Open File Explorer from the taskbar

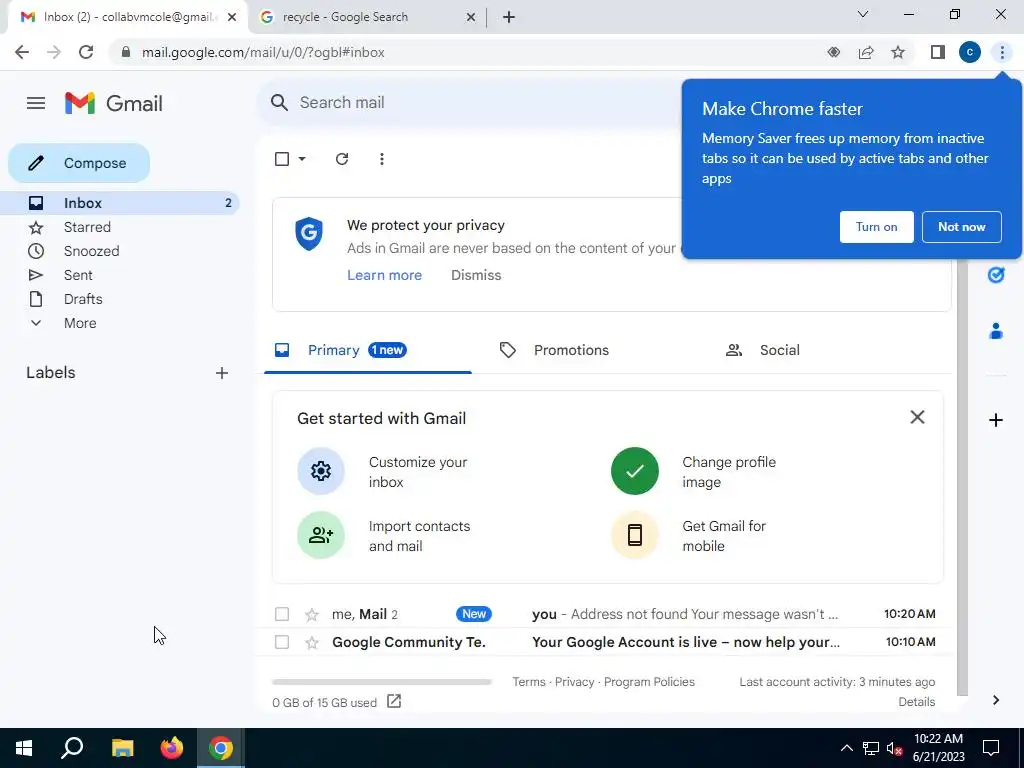tap(123, 748)
